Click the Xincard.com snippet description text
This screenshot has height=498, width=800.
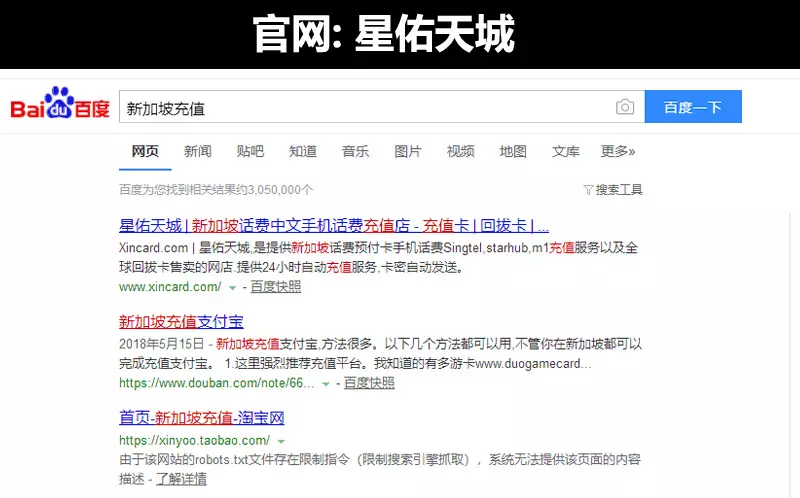point(379,257)
